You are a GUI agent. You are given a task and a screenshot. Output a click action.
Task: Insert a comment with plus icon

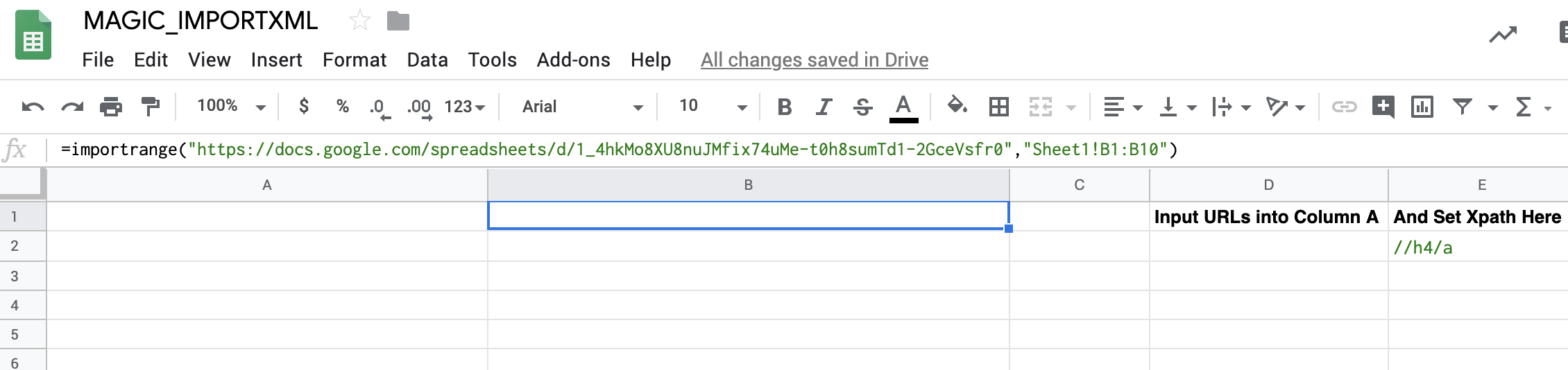click(x=1383, y=107)
